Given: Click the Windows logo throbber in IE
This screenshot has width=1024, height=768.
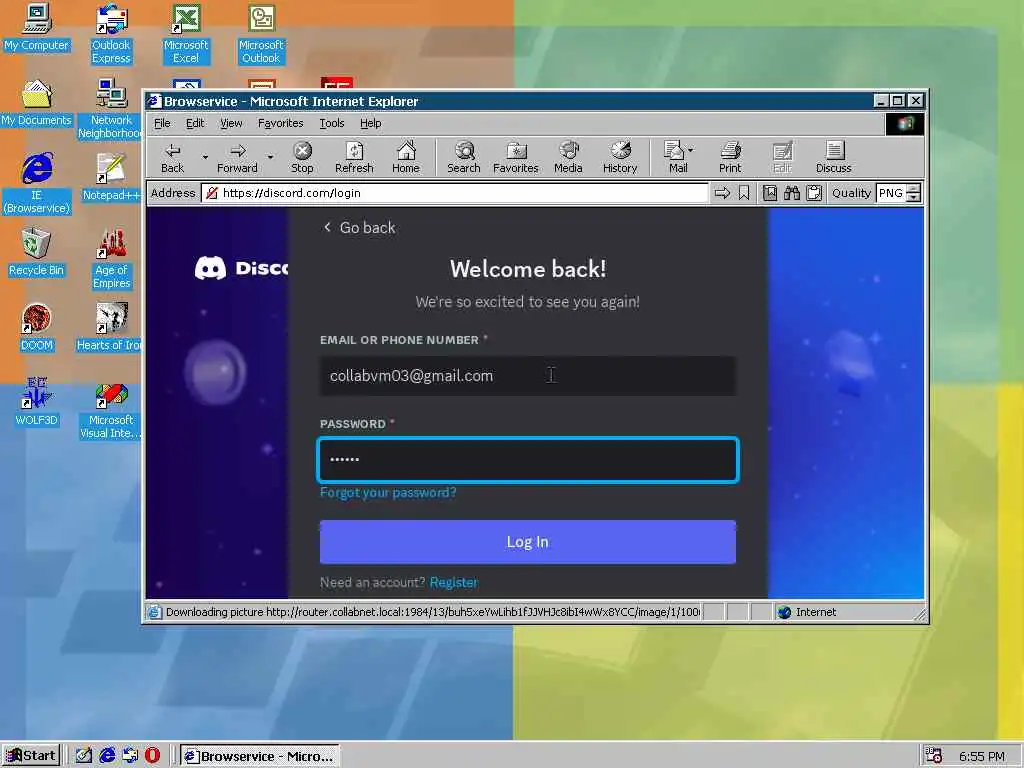Looking at the screenshot, I should [x=904, y=124].
